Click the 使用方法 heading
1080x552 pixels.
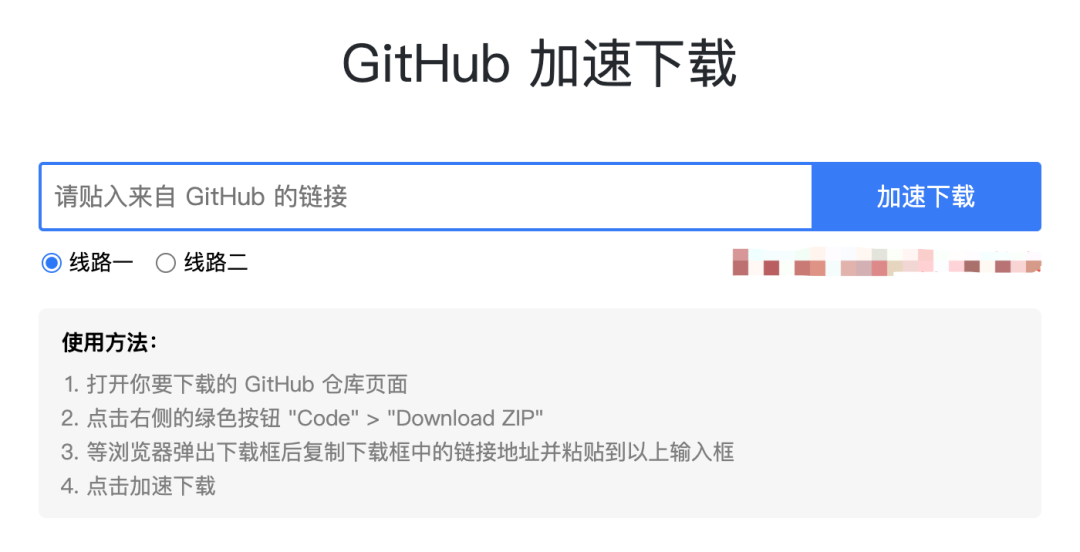109,342
